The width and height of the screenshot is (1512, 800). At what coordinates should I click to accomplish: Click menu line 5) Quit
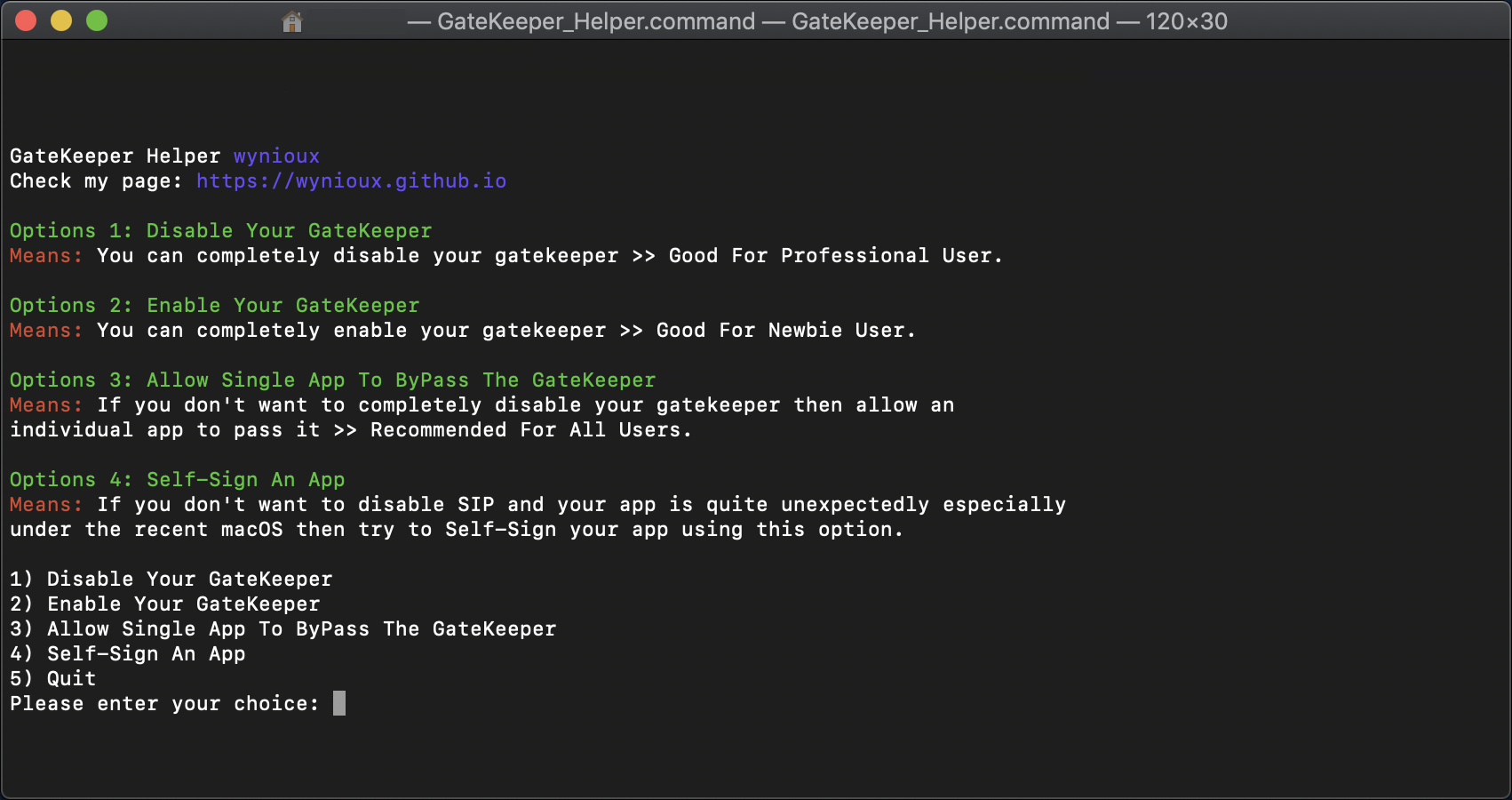tap(52, 679)
